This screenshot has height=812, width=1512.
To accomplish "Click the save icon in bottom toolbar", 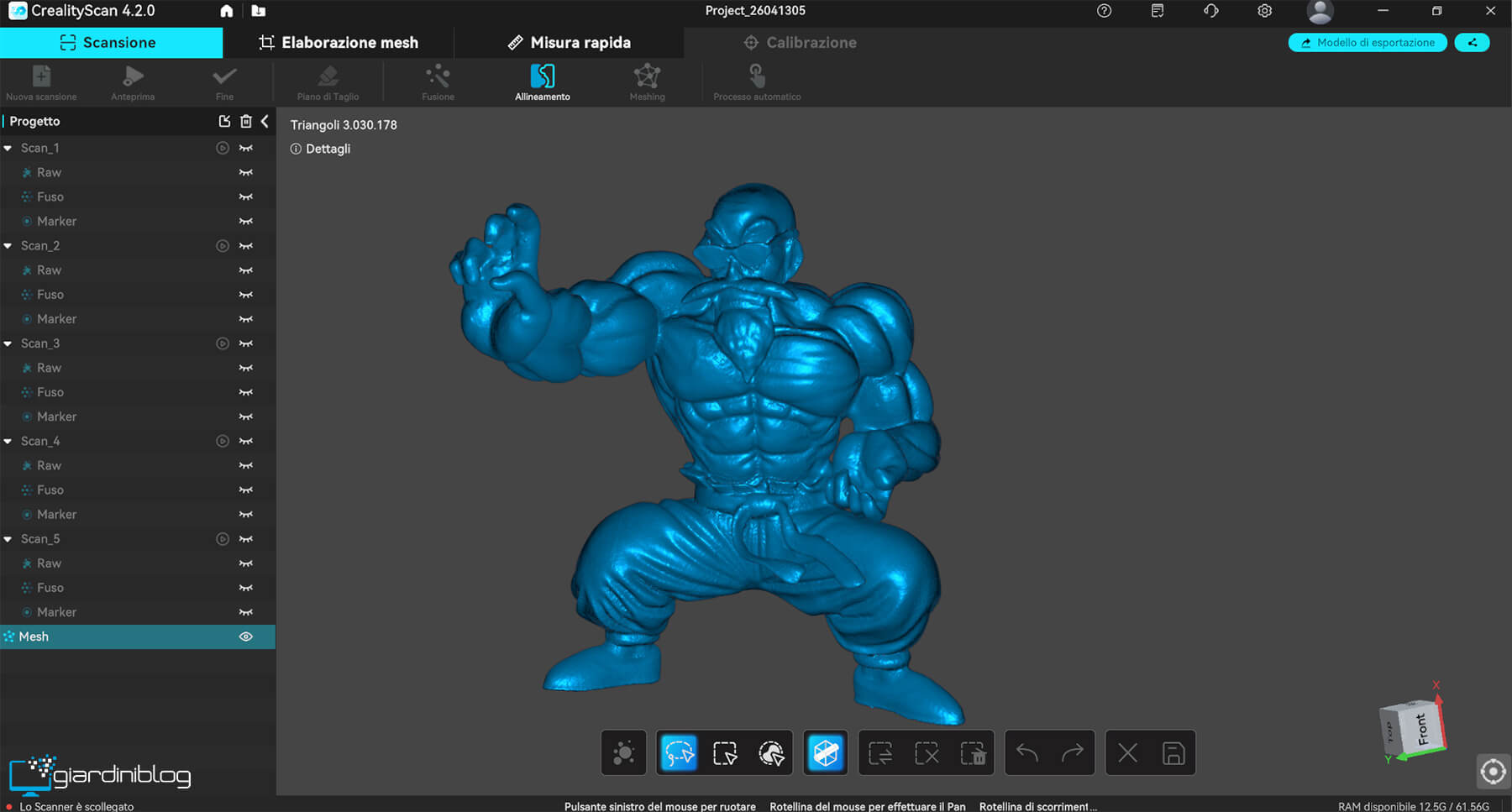I will 1173,752.
